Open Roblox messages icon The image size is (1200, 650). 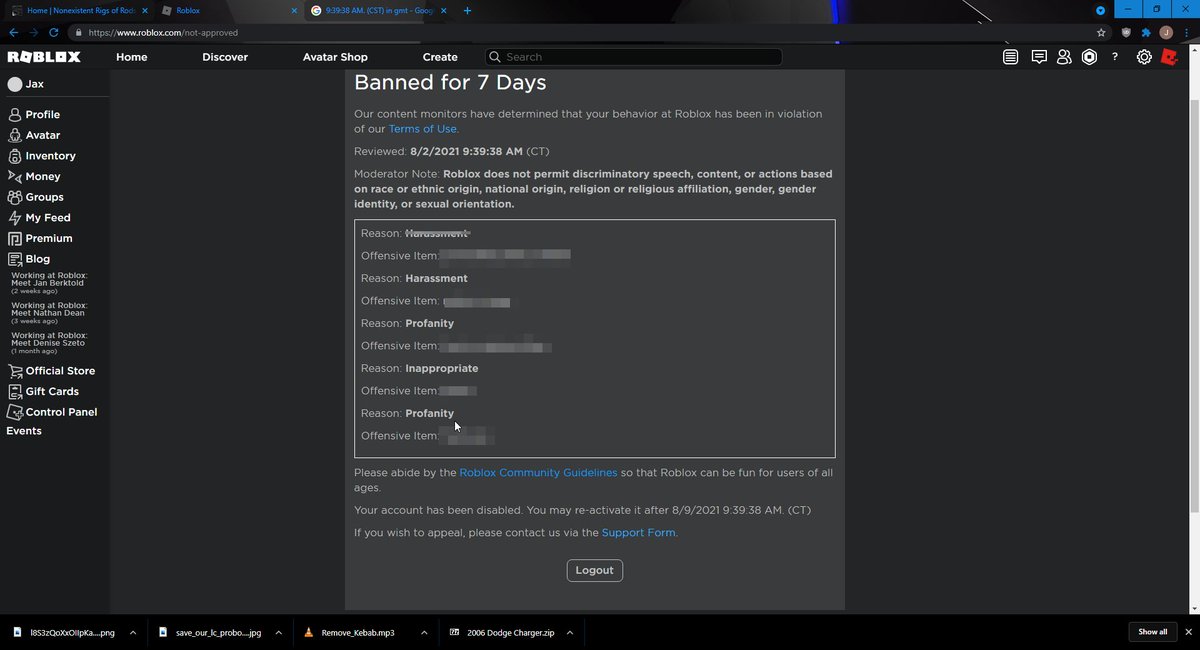1039,57
